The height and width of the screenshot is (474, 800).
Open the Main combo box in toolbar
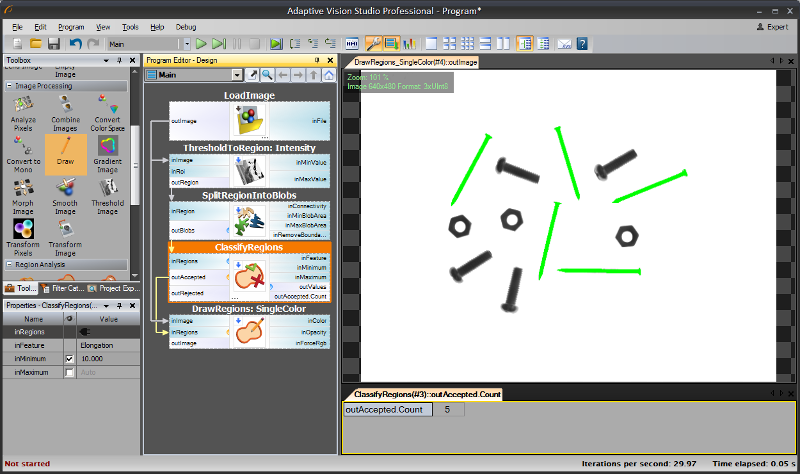(184, 44)
